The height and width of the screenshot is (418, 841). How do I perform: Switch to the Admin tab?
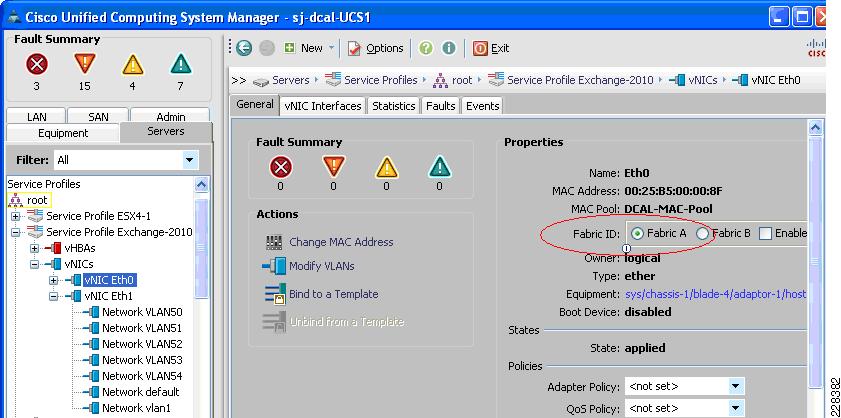[170, 116]
